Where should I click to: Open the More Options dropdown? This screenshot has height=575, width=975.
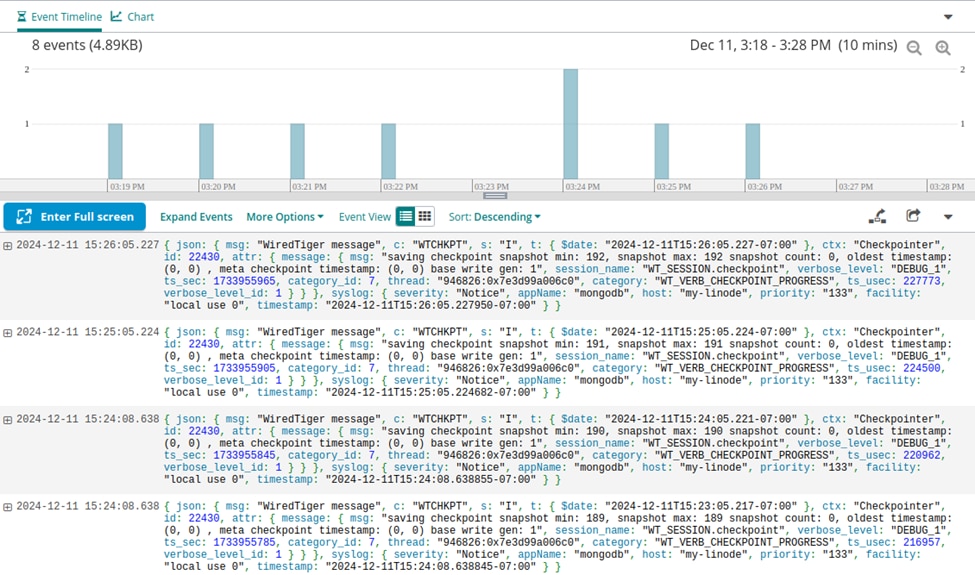pos(284,217)
